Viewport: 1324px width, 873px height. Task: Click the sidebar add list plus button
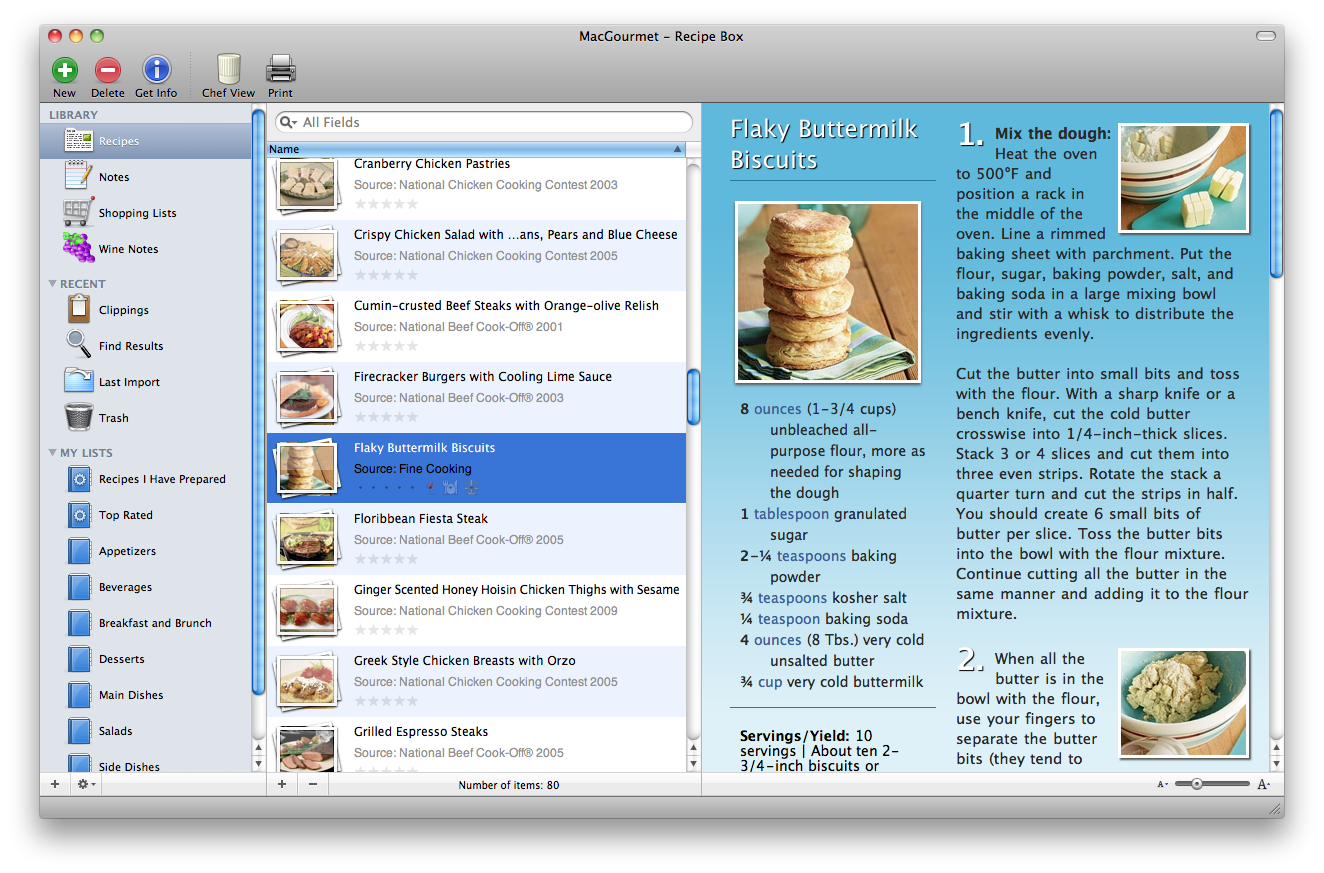click(x=55, y=785)
